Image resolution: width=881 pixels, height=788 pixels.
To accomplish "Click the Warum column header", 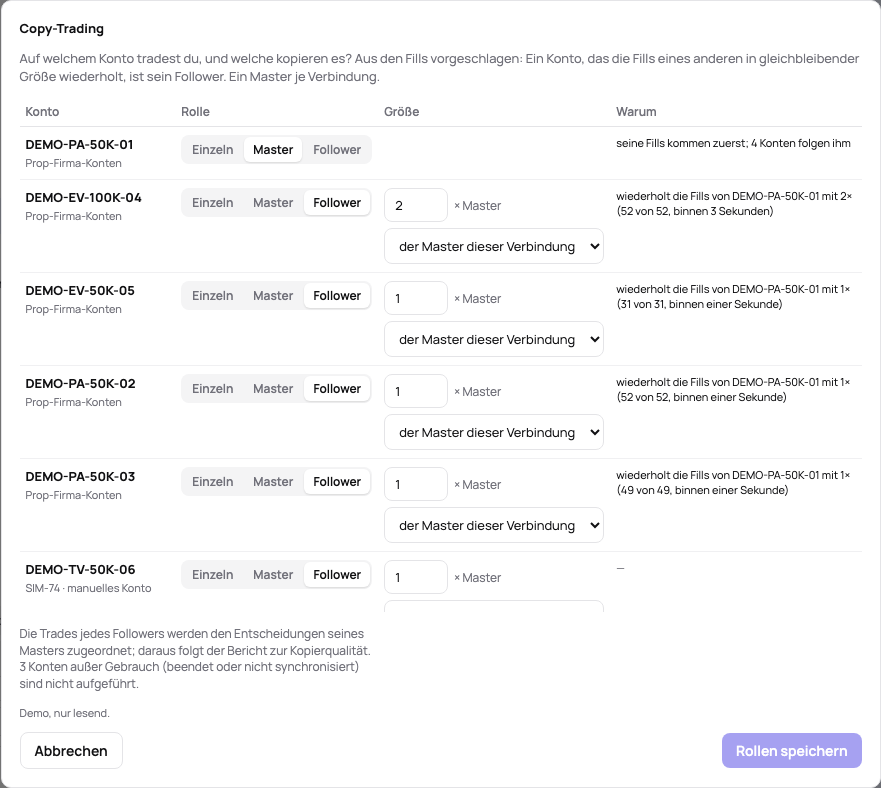I will [x=636, y=111].
